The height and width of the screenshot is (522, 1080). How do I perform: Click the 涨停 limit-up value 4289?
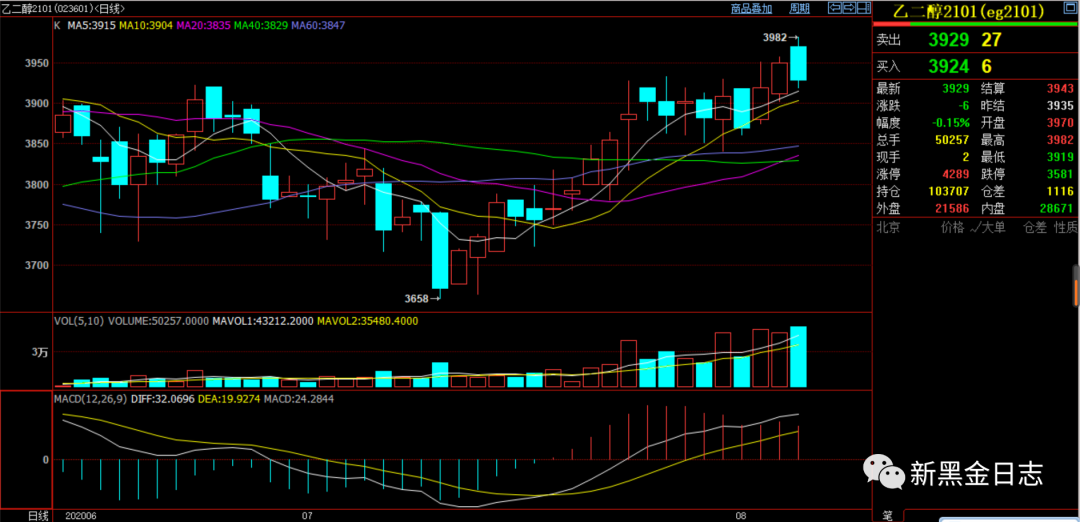point(955,174)
